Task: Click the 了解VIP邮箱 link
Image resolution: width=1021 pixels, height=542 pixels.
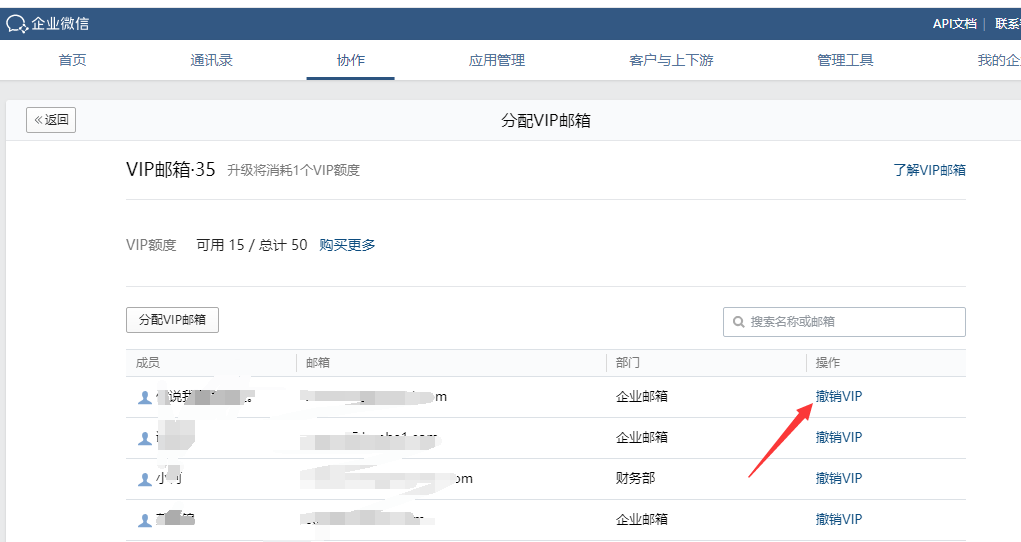Action: pyautogui.click(x=929, y=170)
